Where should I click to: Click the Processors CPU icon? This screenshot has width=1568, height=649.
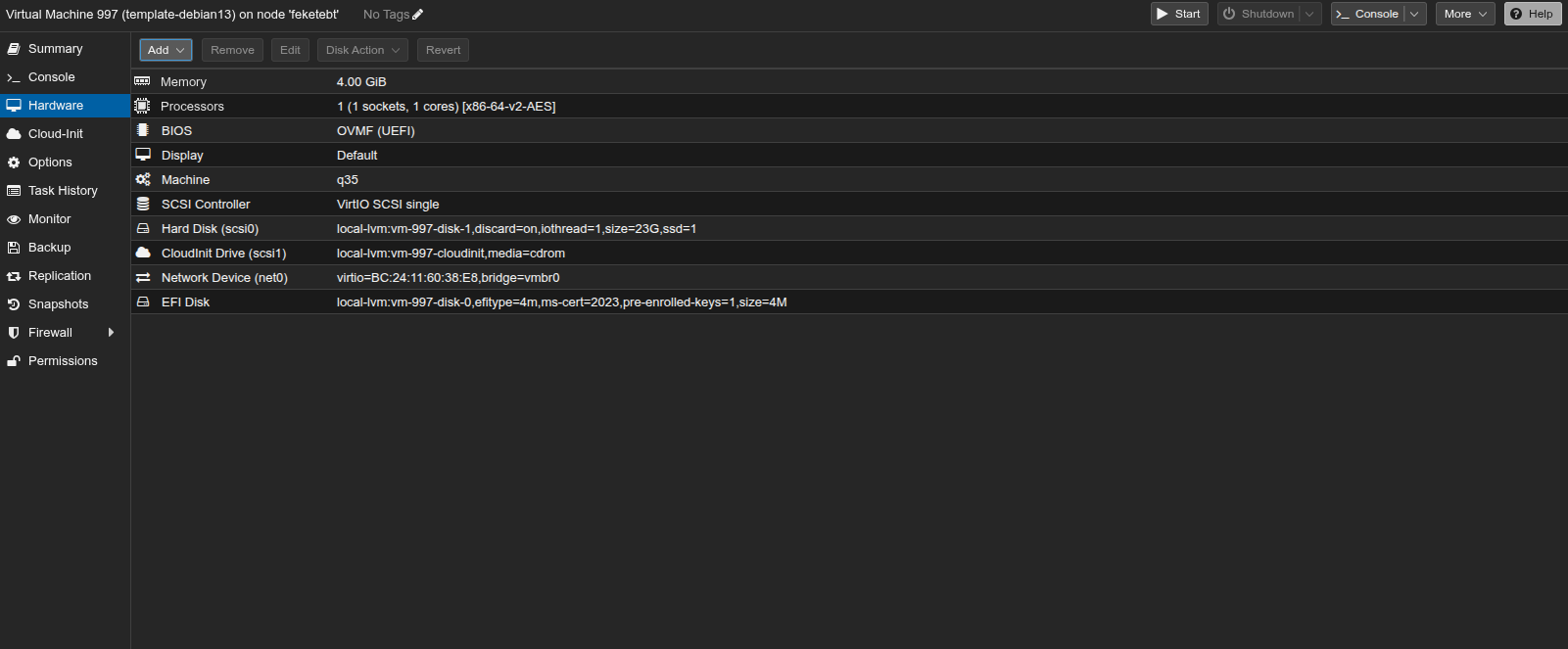click(x=144, y=106)
